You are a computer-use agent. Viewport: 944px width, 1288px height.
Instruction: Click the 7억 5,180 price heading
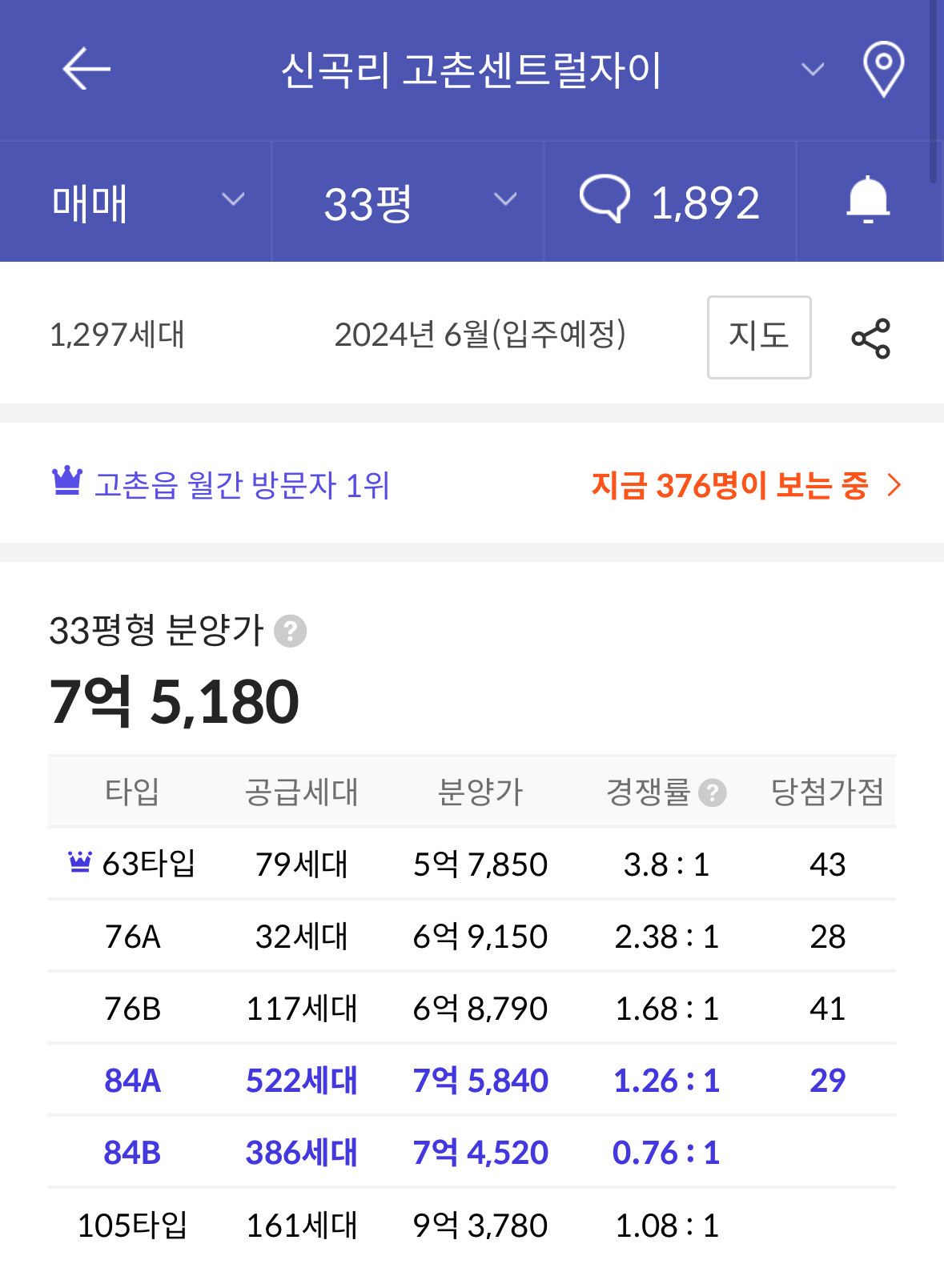[174, 701]
